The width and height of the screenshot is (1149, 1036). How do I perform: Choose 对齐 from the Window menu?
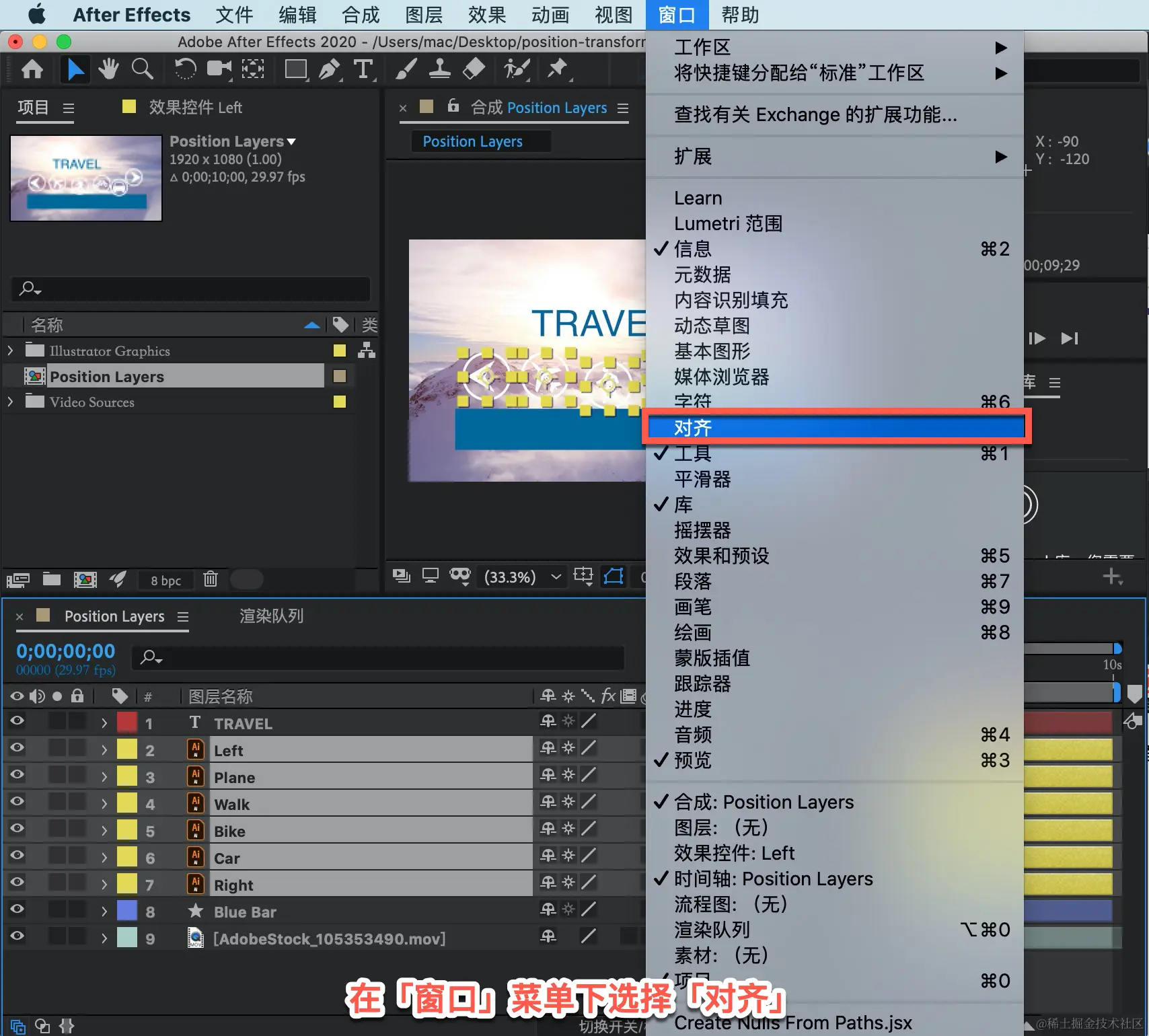[x=835, y=427]
